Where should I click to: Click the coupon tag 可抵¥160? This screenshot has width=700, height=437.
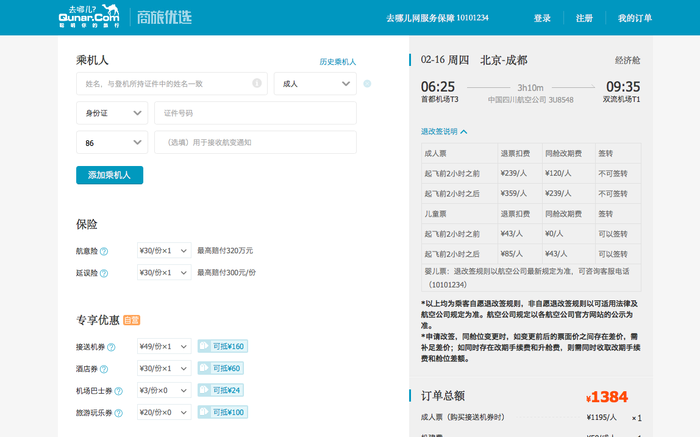click(223, 346)
